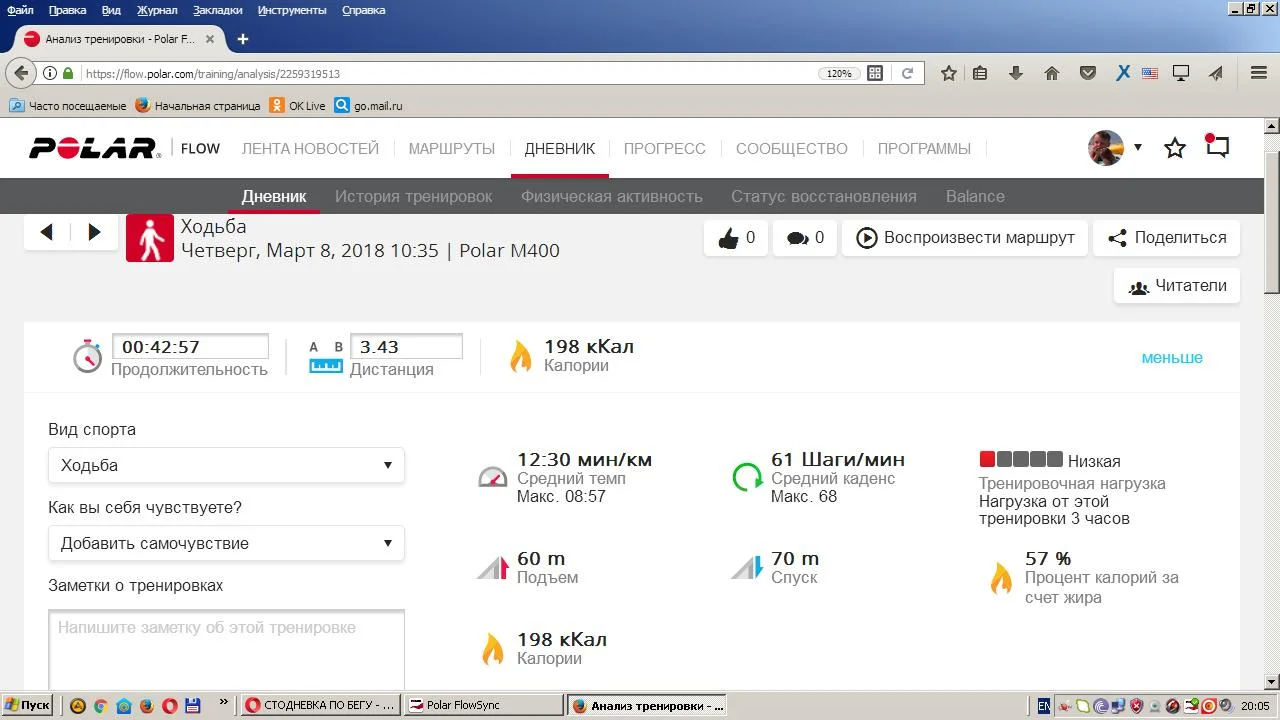Click the duration field showing 00:42:57
Image resolution: width=1280 pixels, height=720 pixels.
click(190, 347)
